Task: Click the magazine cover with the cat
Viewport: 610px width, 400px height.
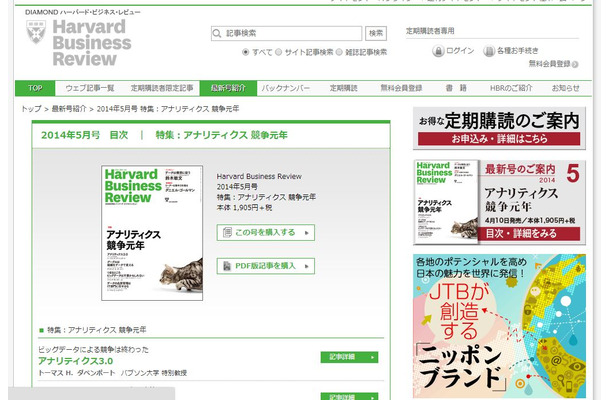Action: [x=152, y=233]
